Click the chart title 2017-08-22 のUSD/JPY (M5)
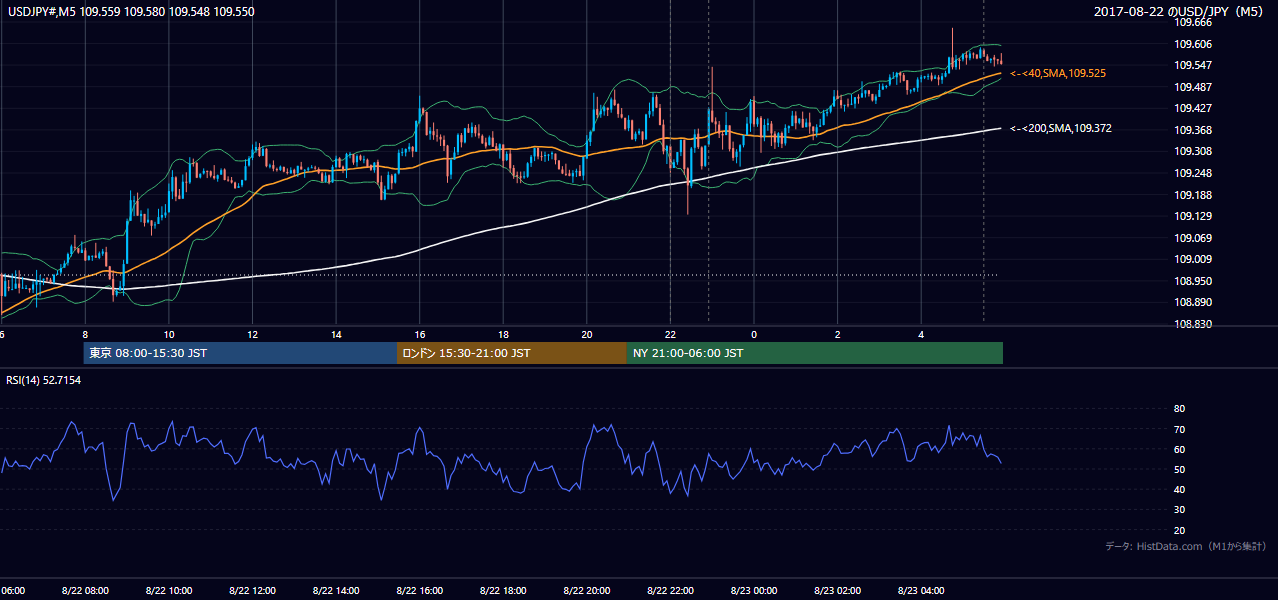This screenshot has height=600, width=1278. [1181, 12]
